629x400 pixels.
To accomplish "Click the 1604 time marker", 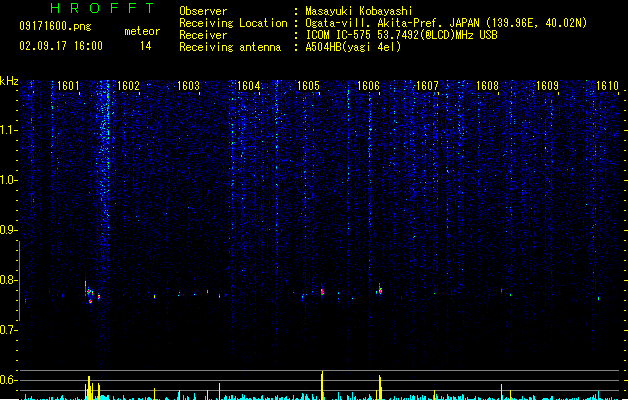I will tap(248, 86).
